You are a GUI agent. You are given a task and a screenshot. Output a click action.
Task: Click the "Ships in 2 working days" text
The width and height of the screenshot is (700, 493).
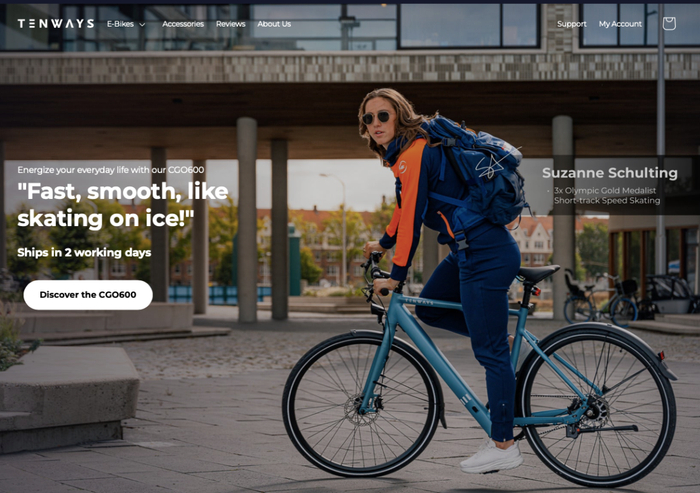pyautogui.click(x=84, y=253)
